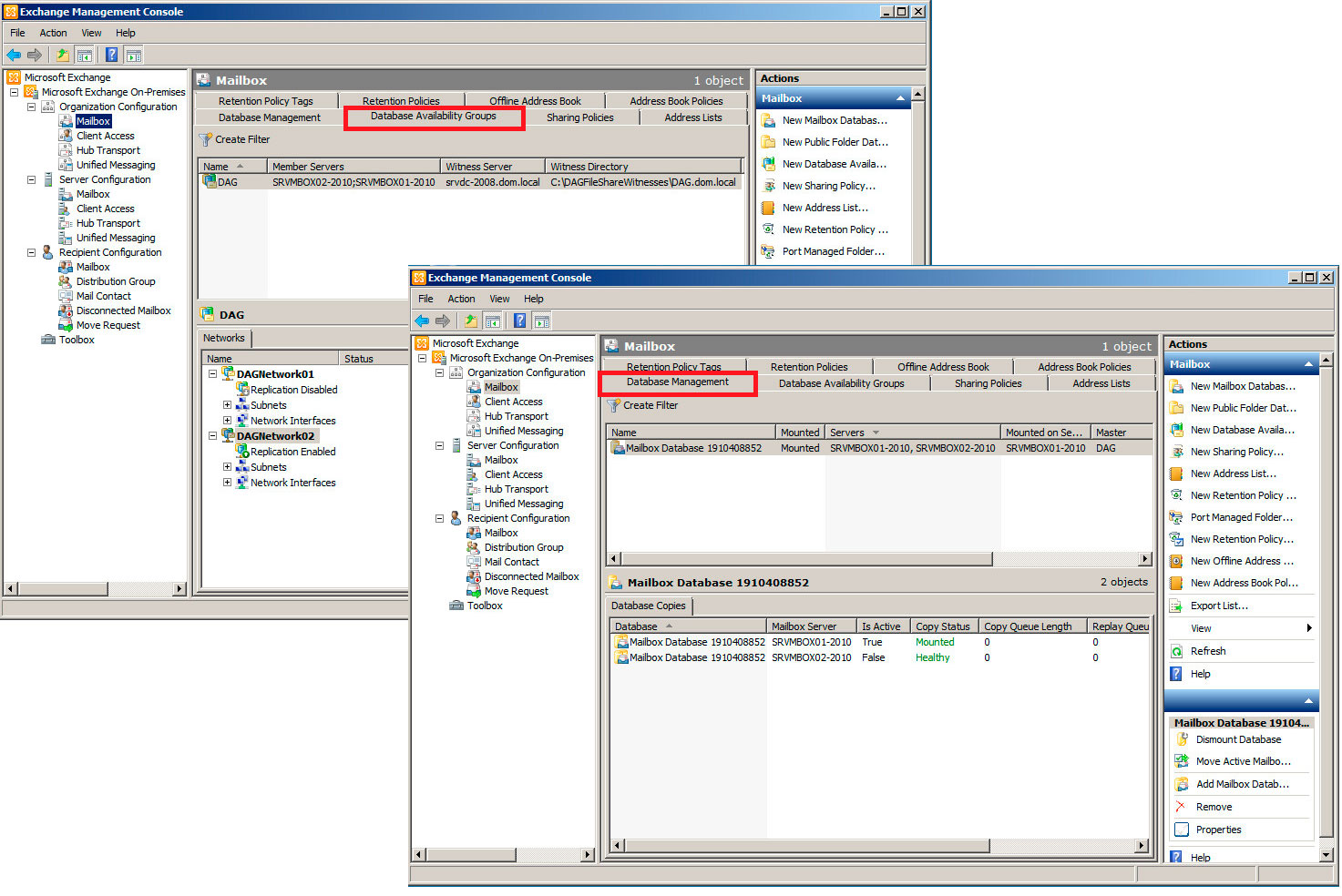Click the New Address List icon
The height and width of the screenshot is (896, 1342).
tap(1178, 473)
